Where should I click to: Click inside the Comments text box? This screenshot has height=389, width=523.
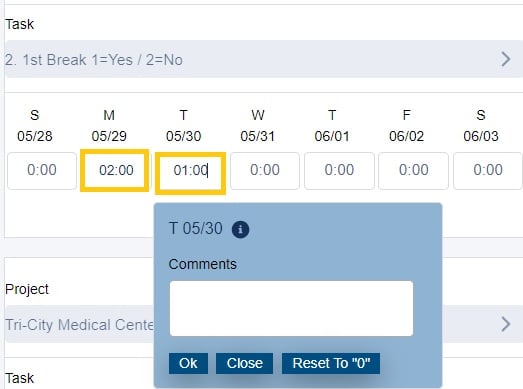tap(291, 308)
